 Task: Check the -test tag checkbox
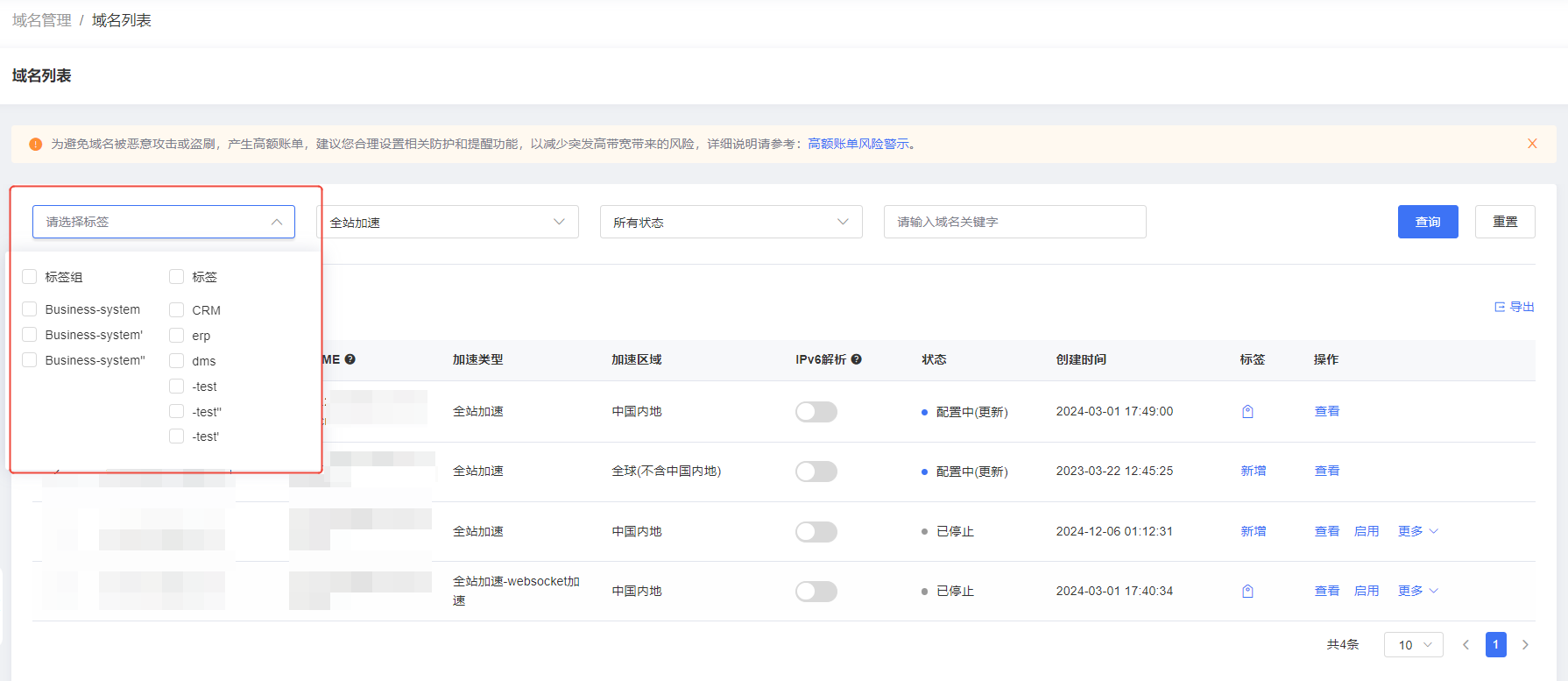[177, 387]
